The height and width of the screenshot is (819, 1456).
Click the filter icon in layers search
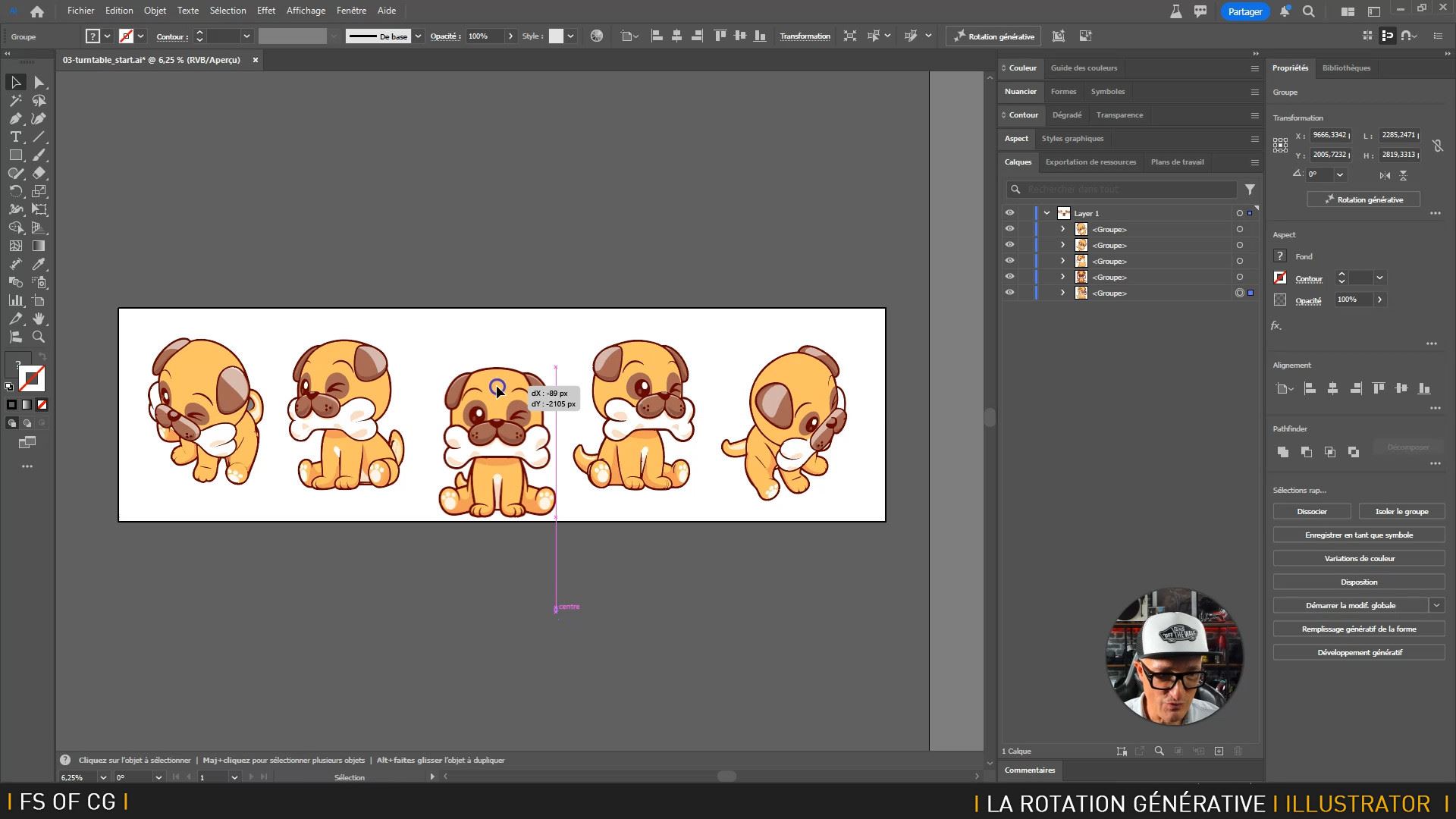click(x=1250, y=189)
